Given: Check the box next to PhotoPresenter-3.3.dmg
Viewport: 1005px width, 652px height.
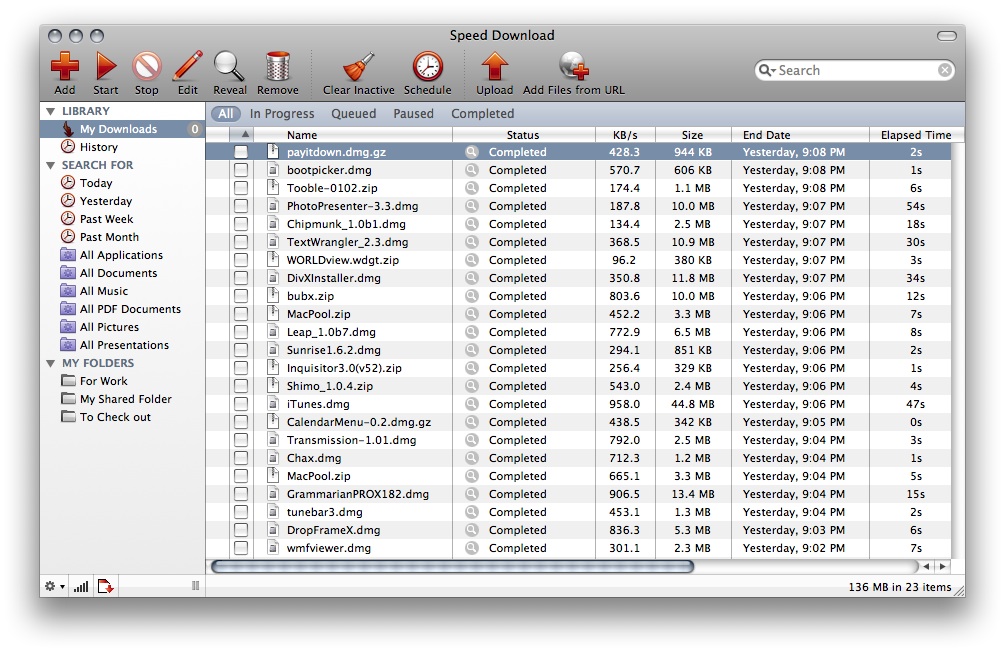Looking at the screenshot, I should 241,206.
